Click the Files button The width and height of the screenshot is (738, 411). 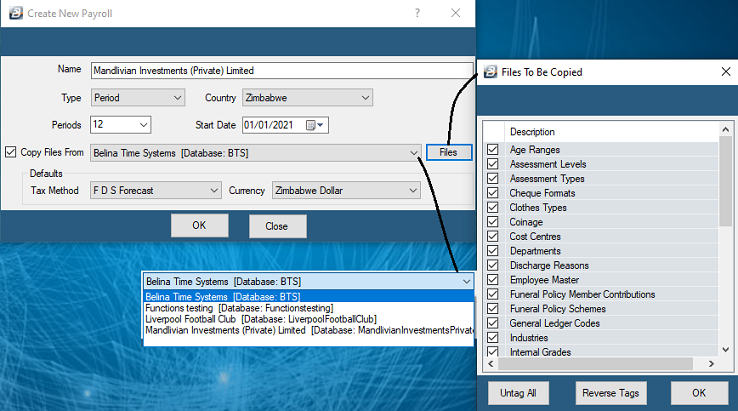coord(449,153)
